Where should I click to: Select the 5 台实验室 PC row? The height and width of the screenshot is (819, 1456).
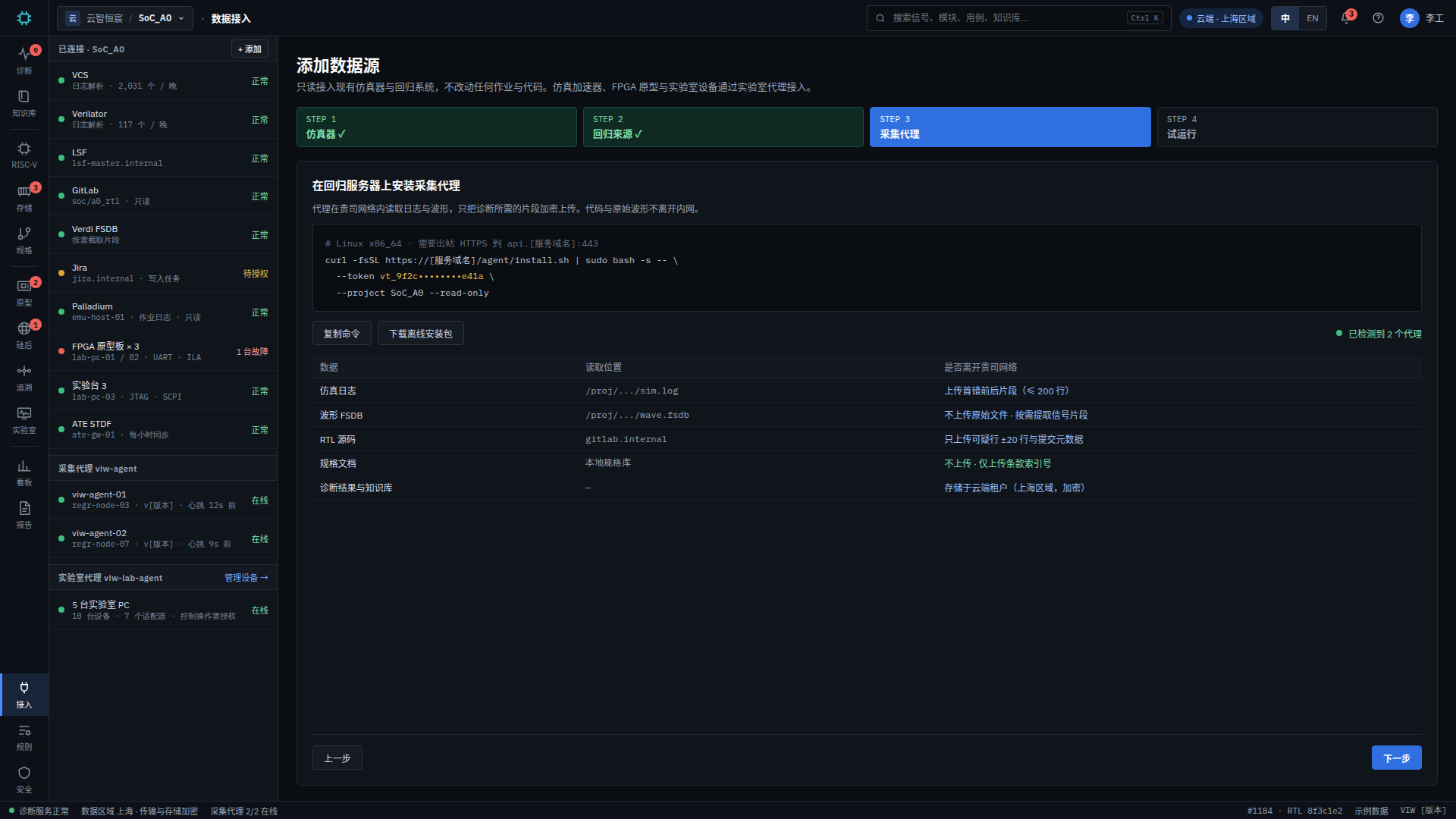[164, 610]
